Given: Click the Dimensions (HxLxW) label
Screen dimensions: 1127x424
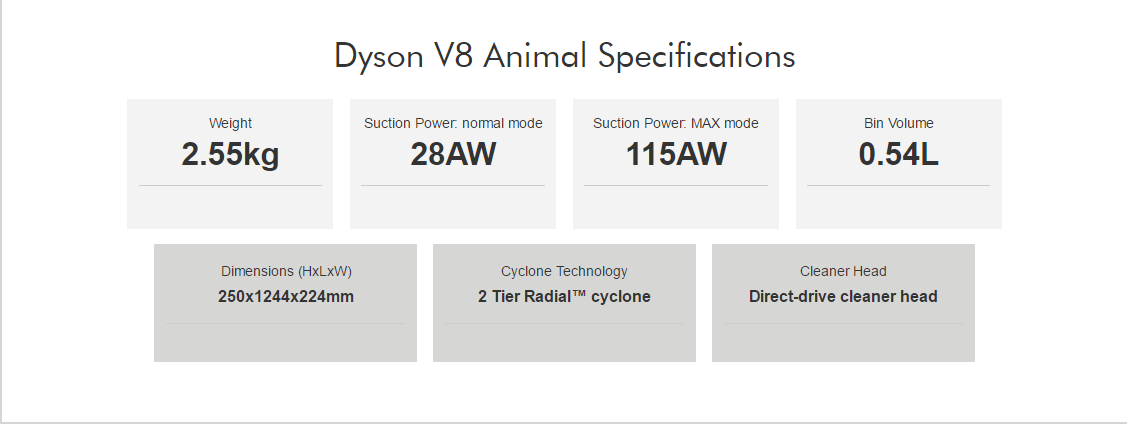Looking at the screenshot, I should coord(286,271).
